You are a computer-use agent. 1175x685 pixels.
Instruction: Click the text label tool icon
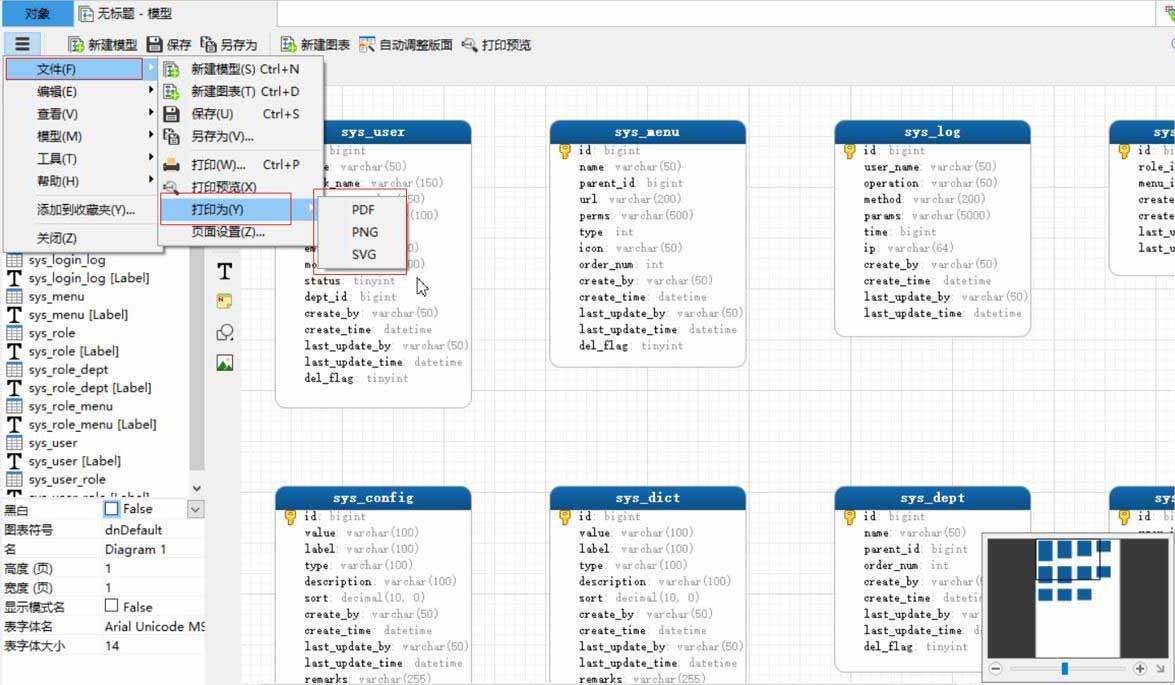(x=225, y=271)
